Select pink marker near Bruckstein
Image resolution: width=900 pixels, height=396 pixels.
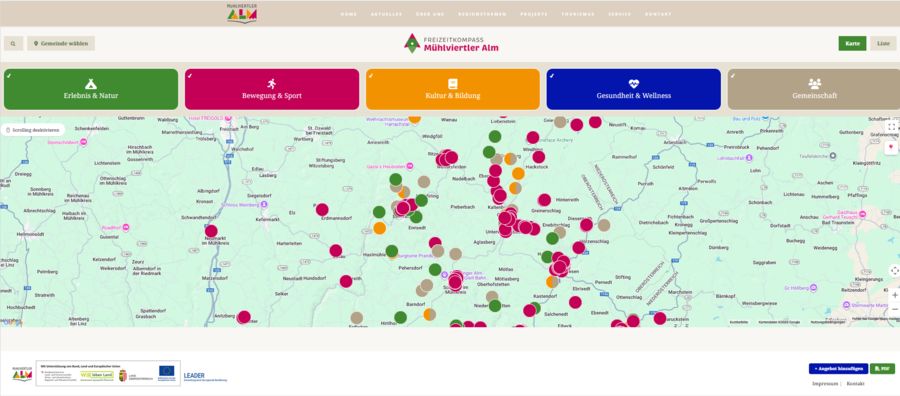click(660, 318)
